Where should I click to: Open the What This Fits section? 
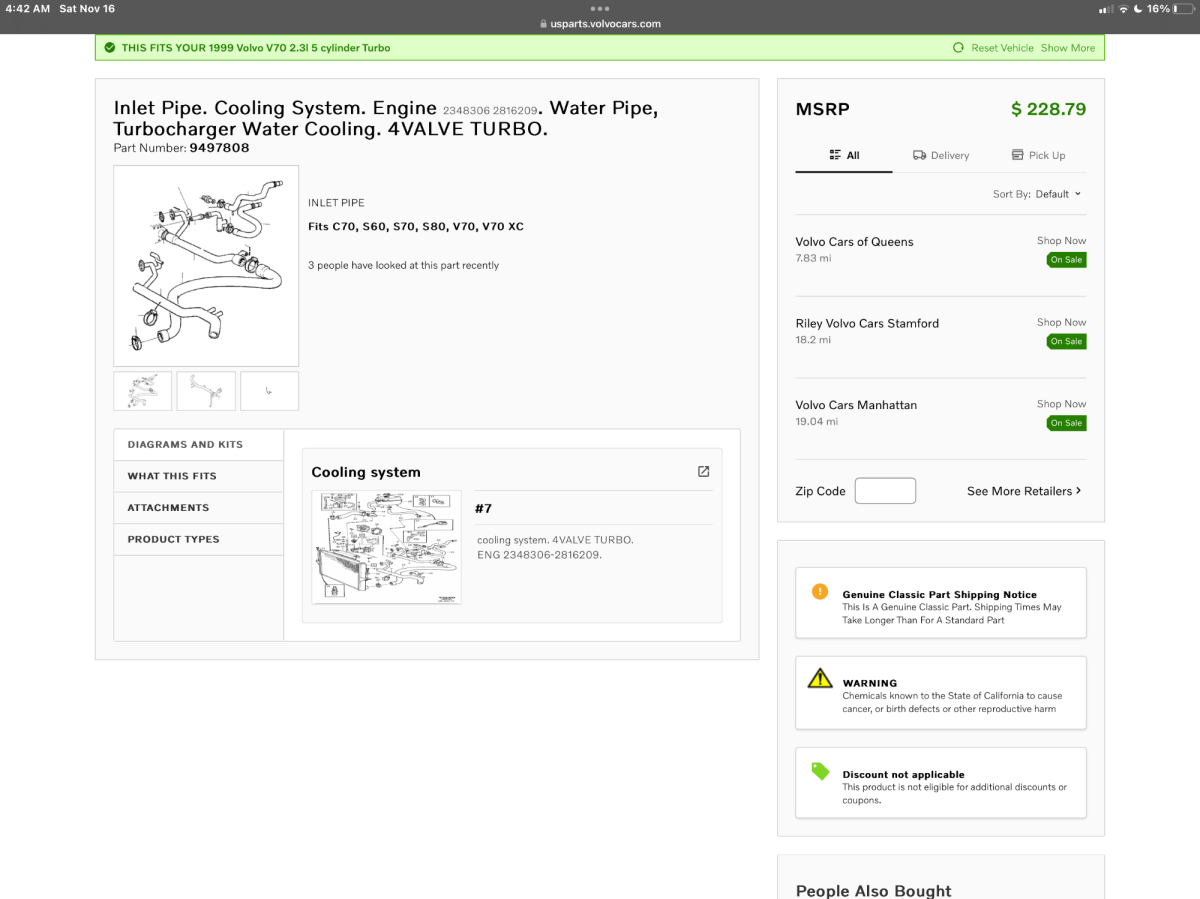click(x=172, y=476)
